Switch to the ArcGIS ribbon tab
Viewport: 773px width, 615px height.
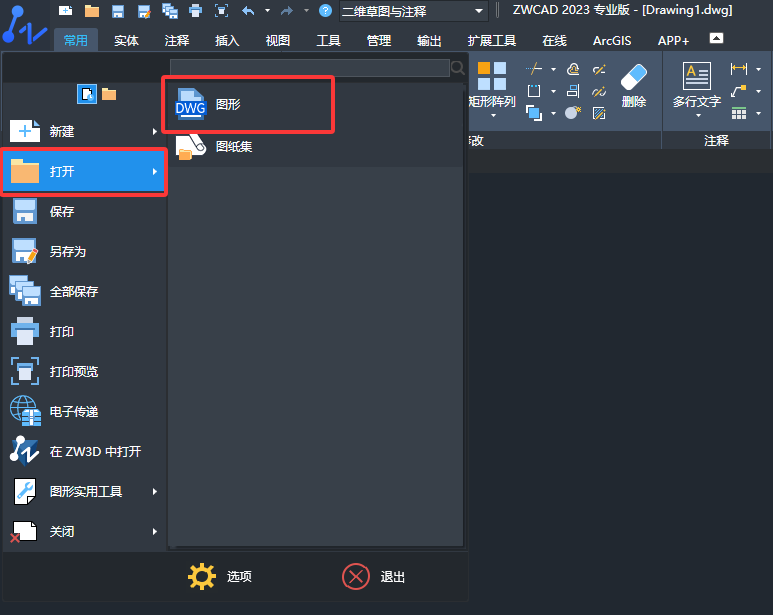(612, 40)
